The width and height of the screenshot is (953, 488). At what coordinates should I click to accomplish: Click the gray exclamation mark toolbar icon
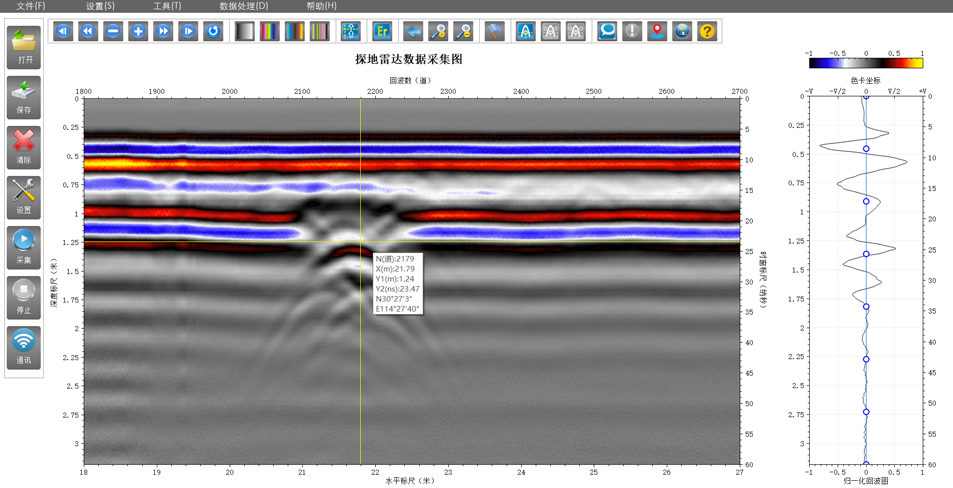pos(632,32)
